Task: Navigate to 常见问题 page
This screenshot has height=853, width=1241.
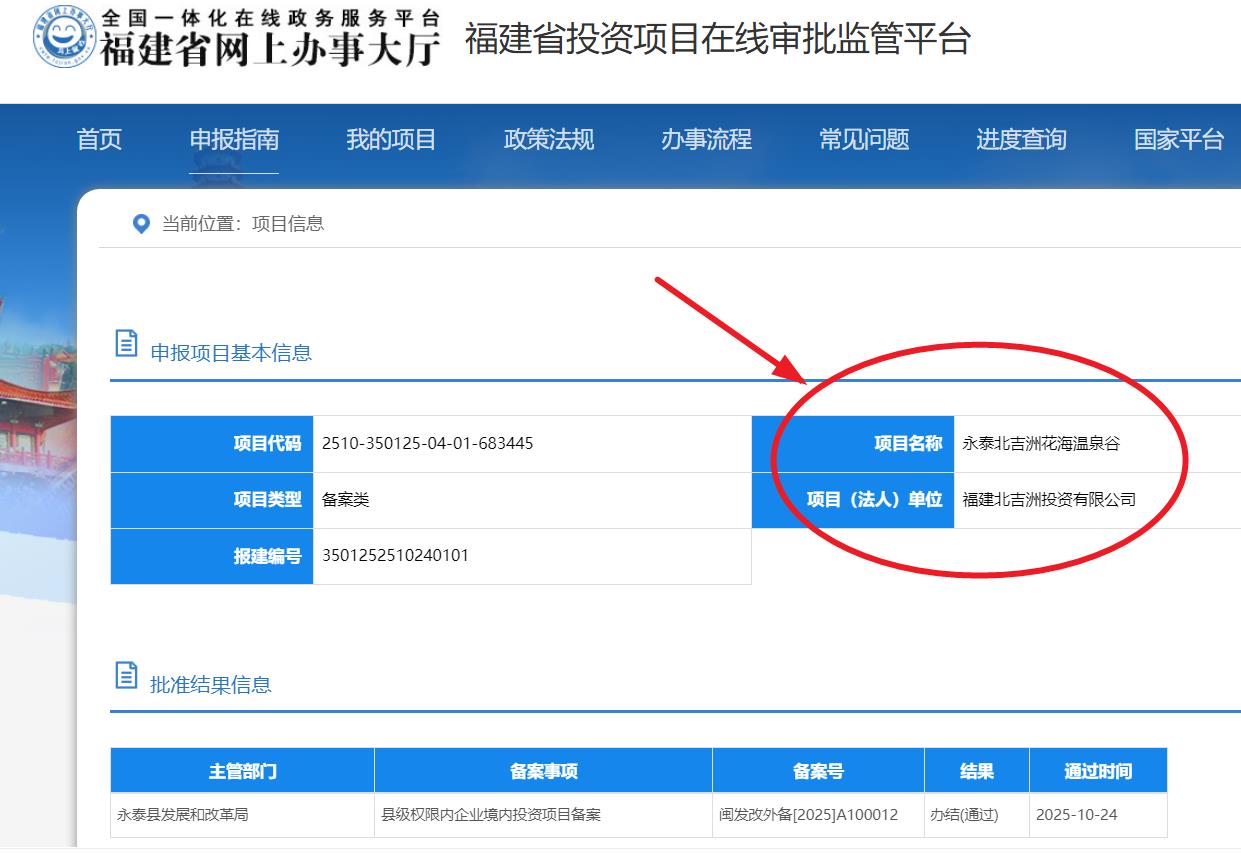Action: click(864, 140)
